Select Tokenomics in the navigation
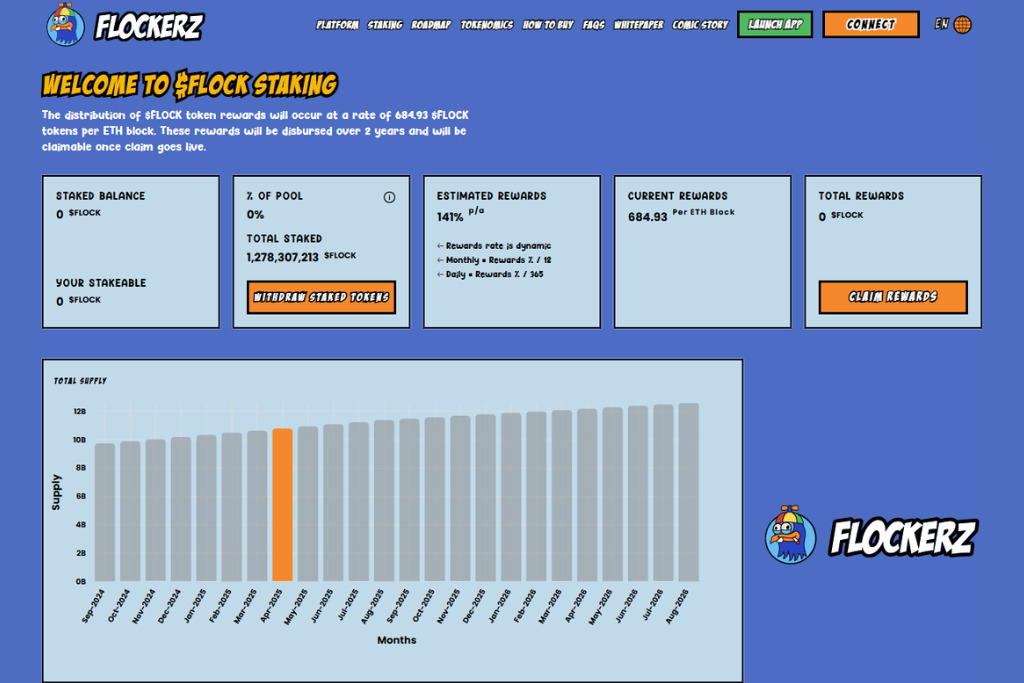 (x=487, y=25)
